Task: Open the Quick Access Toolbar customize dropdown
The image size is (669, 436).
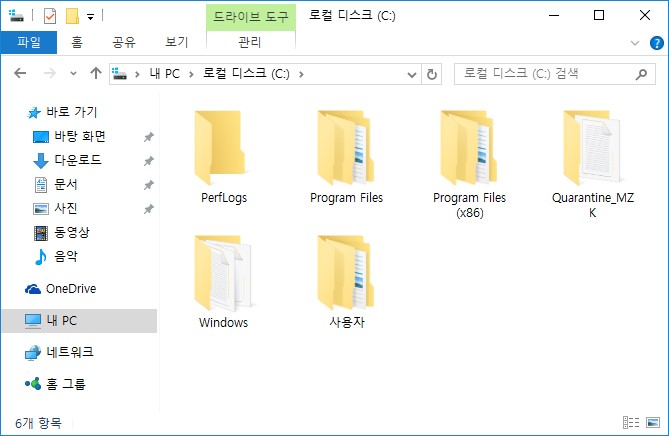Action: pyautogui.click(x=90, y=17)
